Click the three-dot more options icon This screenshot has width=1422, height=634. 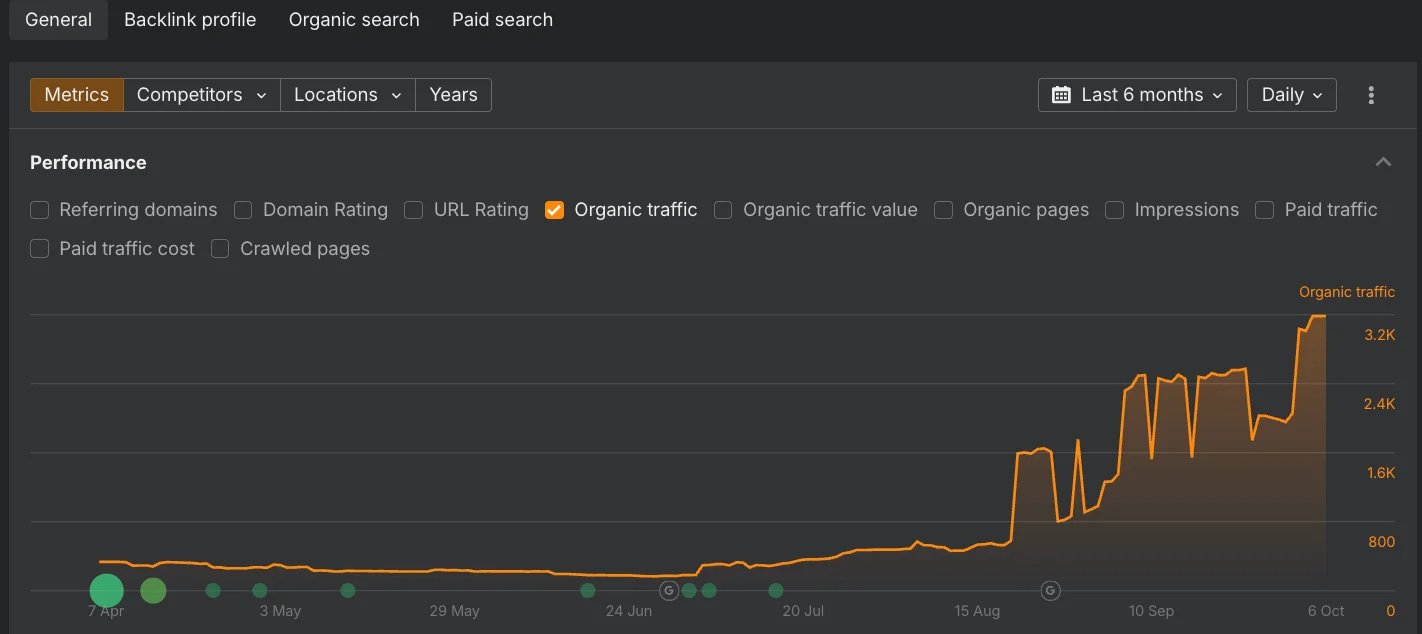(1371, 95)
